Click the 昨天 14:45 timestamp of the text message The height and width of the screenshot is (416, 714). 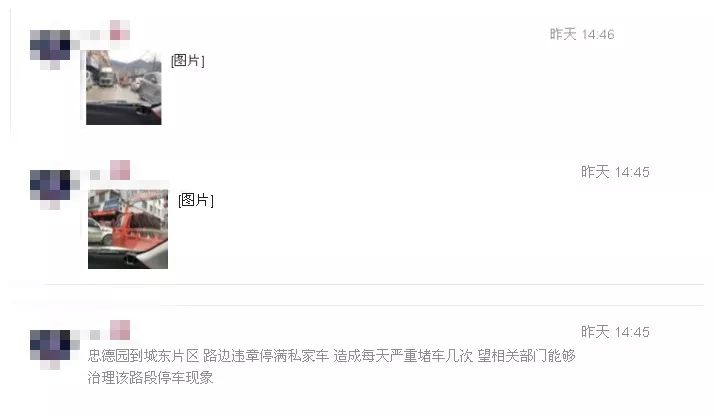[x=615, y=332]
